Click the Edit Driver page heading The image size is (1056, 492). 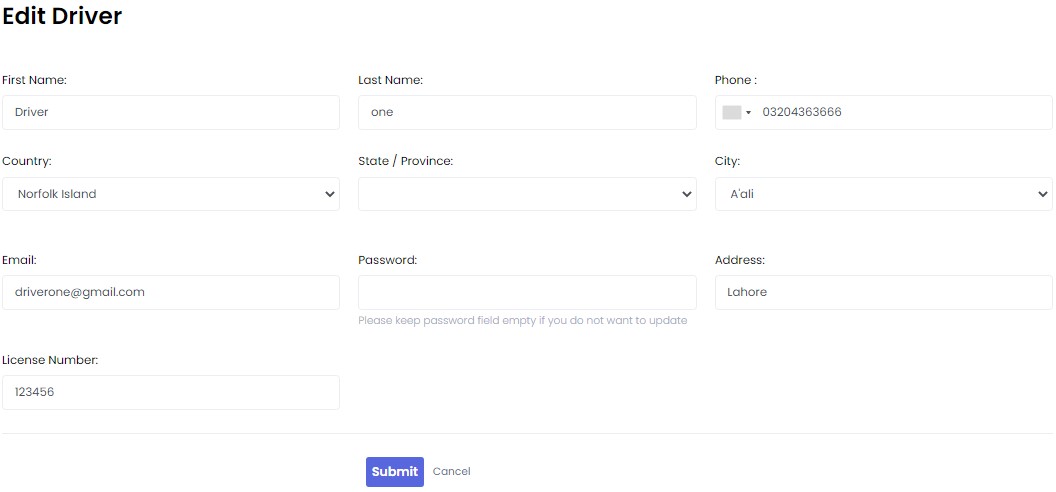click(62, 17)
